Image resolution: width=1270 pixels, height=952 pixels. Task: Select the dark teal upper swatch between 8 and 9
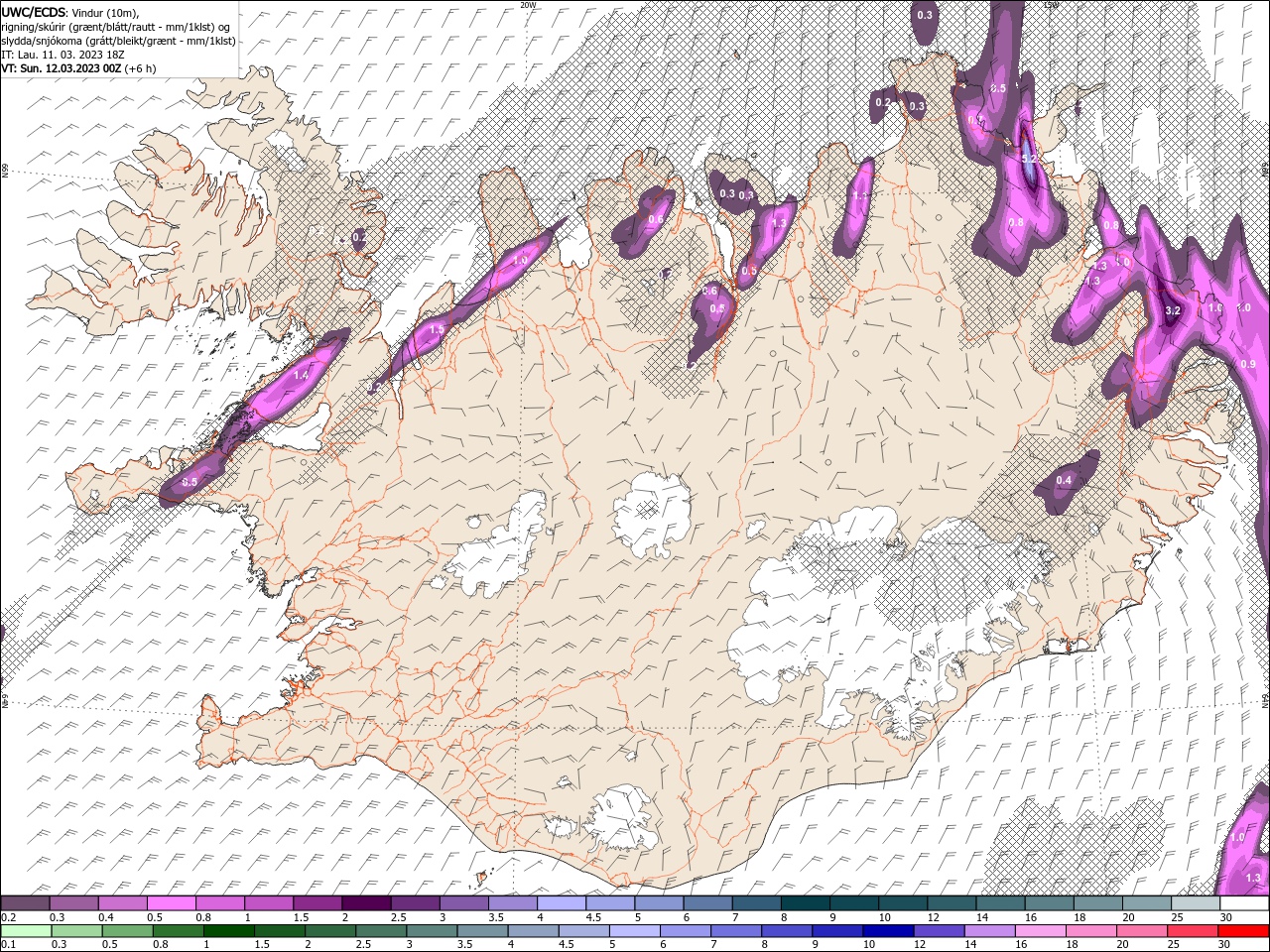[806, 903]
